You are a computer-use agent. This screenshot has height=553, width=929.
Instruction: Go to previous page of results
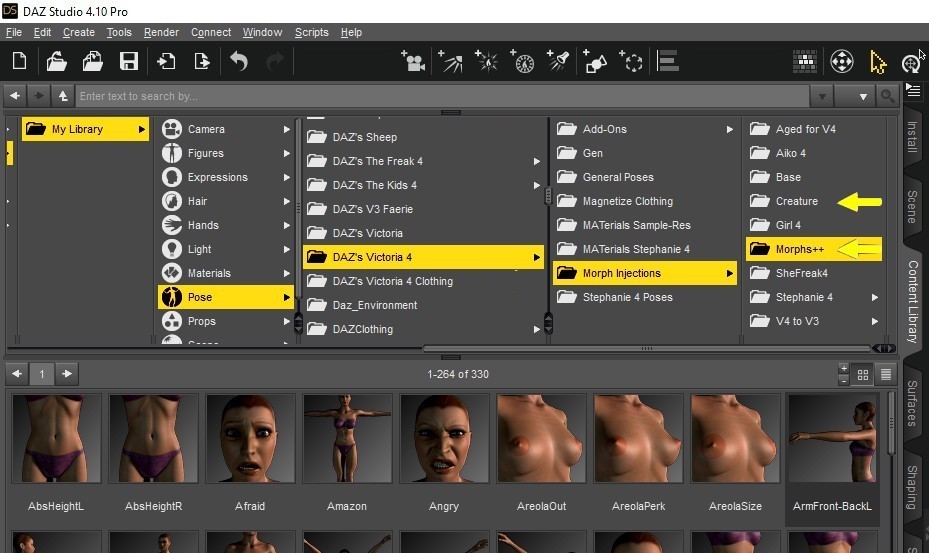coord(17,374)
